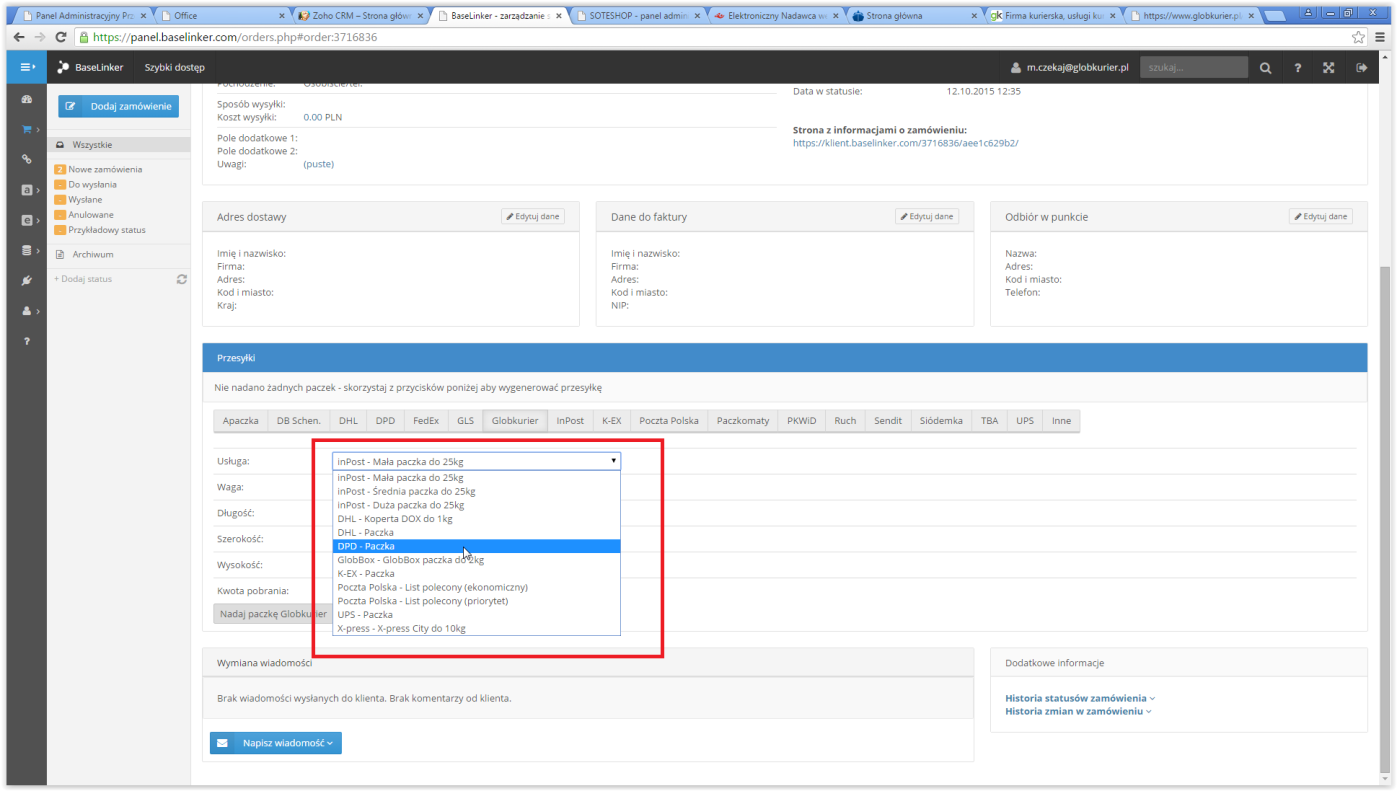Open help question mark in top header
Screen dimensions: 1397x791
point(1297,68)
